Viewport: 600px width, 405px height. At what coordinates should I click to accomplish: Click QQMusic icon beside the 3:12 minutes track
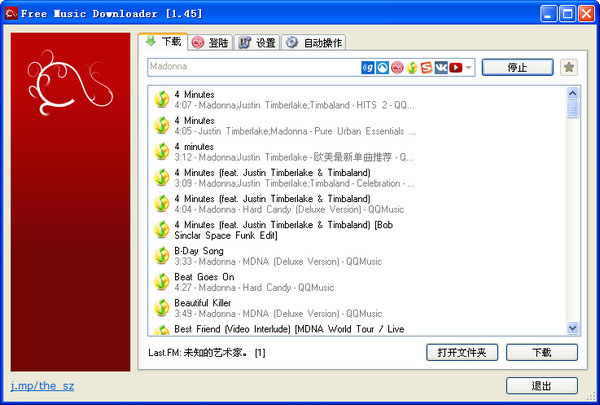pos(162,151)
